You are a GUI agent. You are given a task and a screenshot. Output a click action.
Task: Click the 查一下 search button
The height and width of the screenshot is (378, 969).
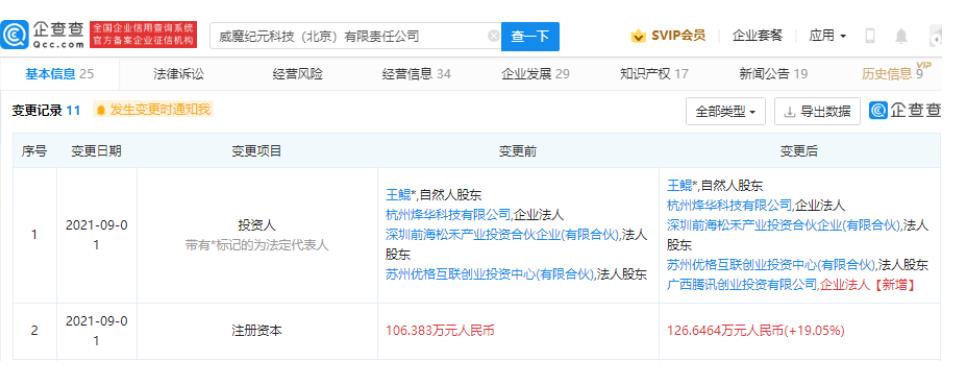(x=530, y=36)
